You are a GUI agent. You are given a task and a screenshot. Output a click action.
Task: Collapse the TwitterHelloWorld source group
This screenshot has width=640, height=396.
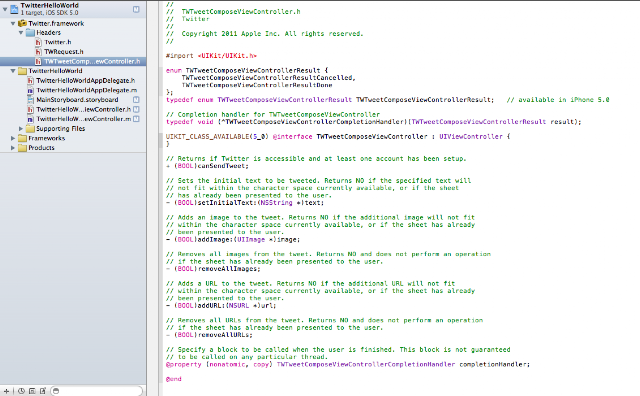[x=13, y=71]
